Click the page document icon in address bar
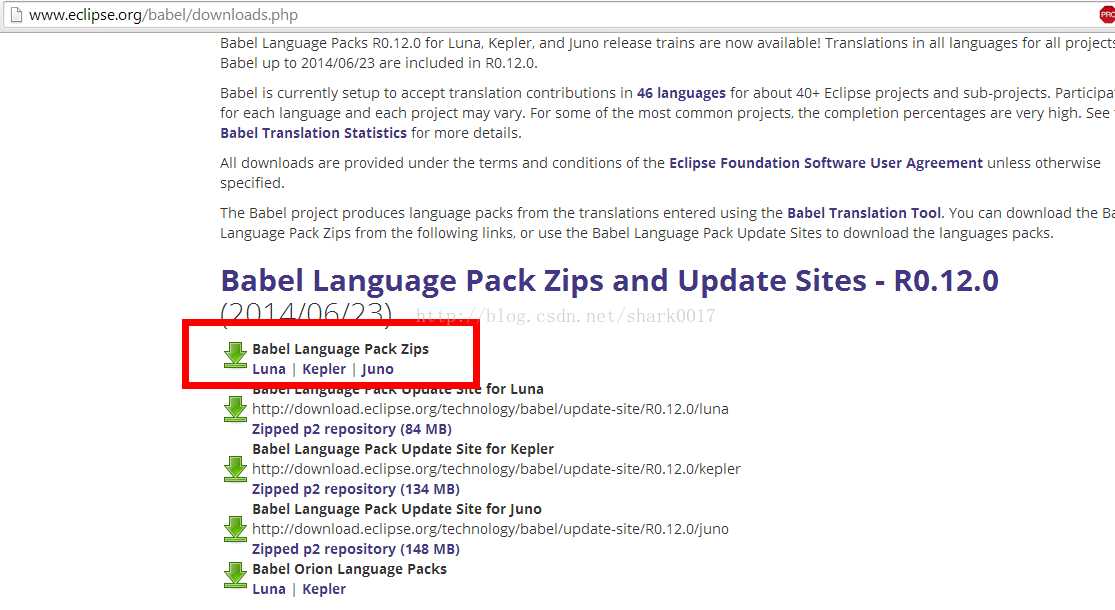The width and height of the screenshot is (1115, 610). (16, 14)
